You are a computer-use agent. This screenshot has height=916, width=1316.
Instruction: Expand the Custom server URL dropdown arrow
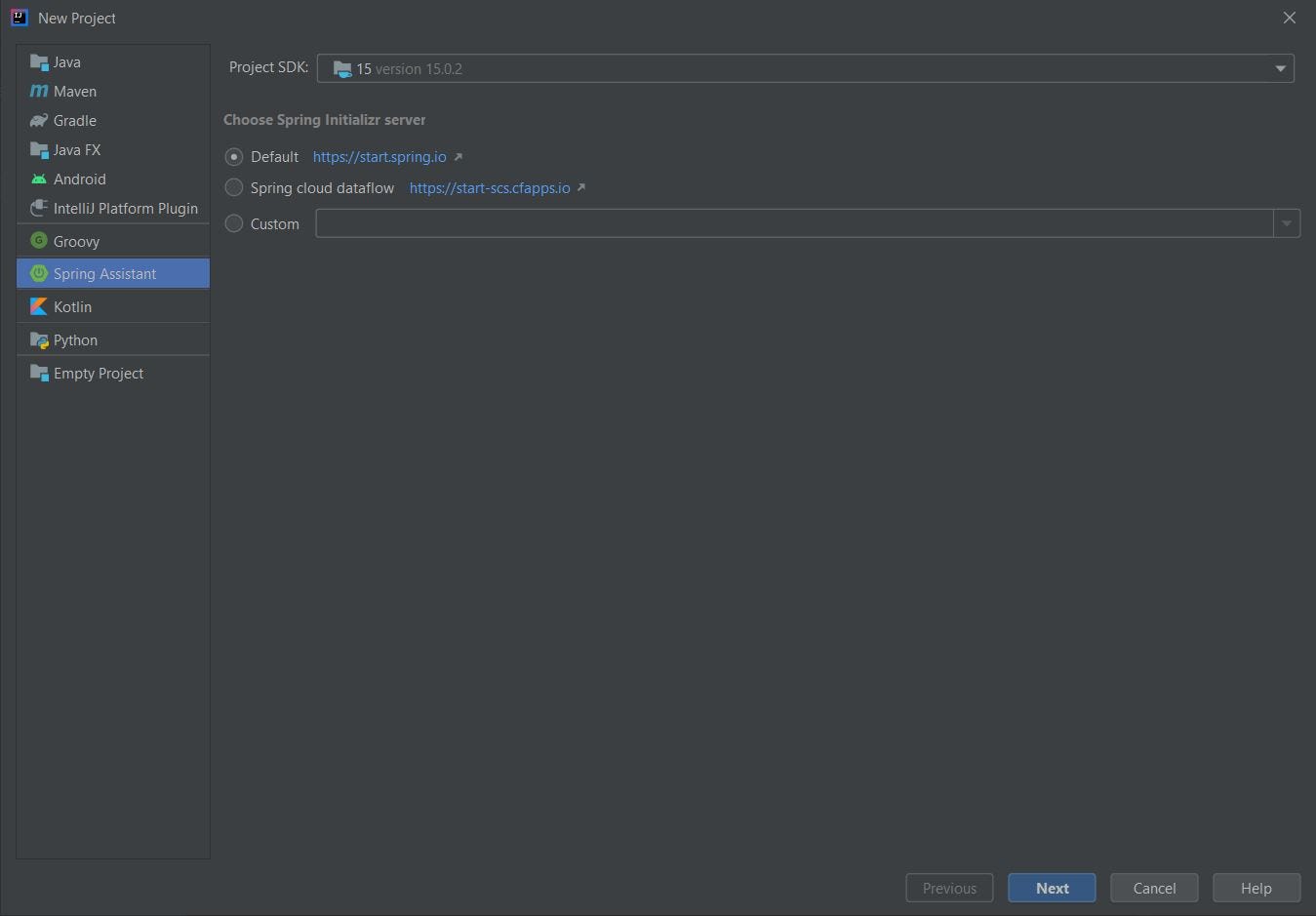pyautogui.click(x=1287, y=223)
